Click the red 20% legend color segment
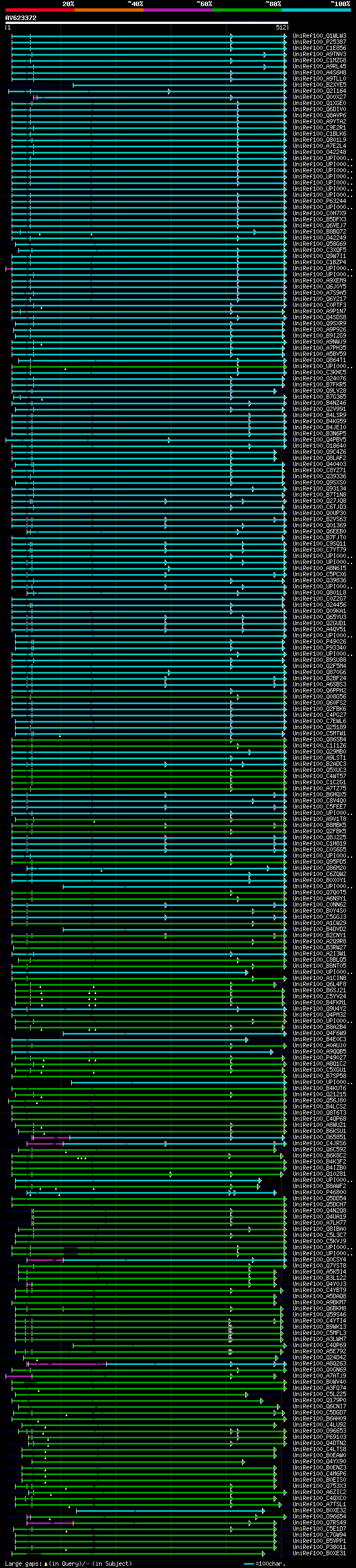The image size is (356, 1568). click(40, 10)
